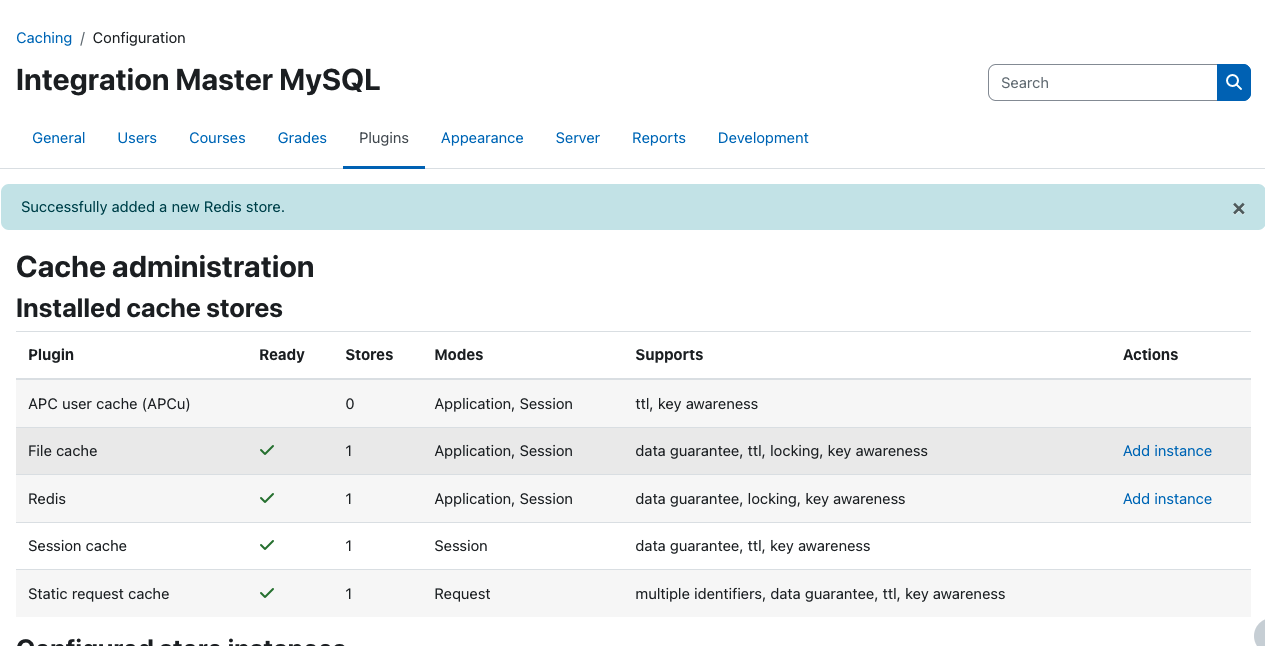Switch to the Courses tab
Viewport: 1265px width, 646px height.
click(x=217, y=138)
